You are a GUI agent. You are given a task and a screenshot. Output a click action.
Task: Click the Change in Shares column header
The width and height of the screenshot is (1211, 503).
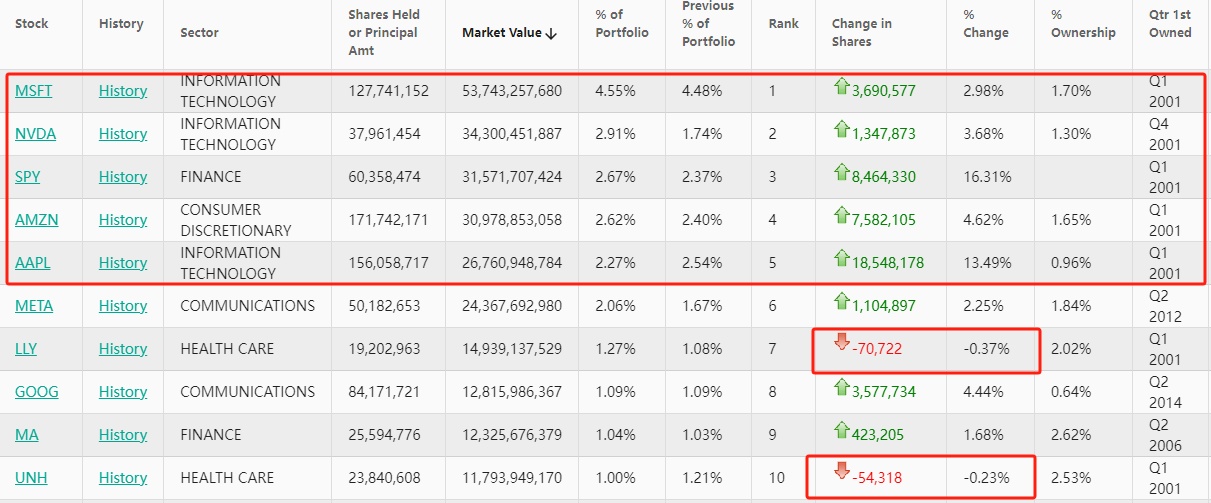[861, 33]
